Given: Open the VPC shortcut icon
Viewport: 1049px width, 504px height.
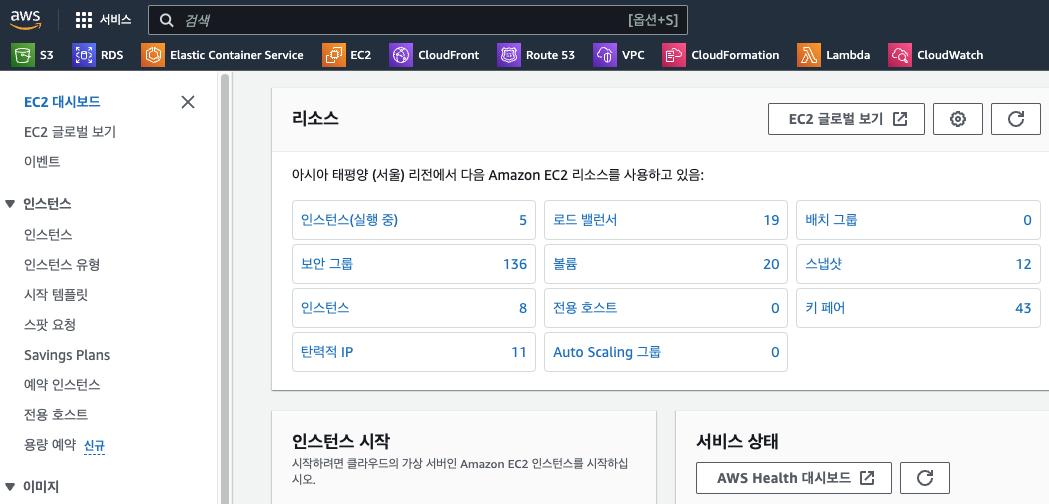Looking at the screenshot, I should click(x=605, y=55).
